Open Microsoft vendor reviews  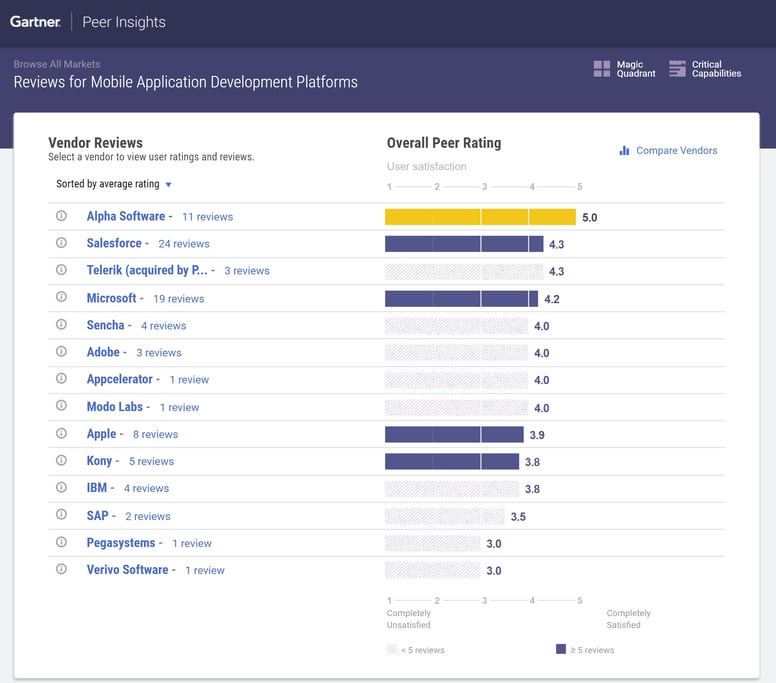tap(111, 298)
